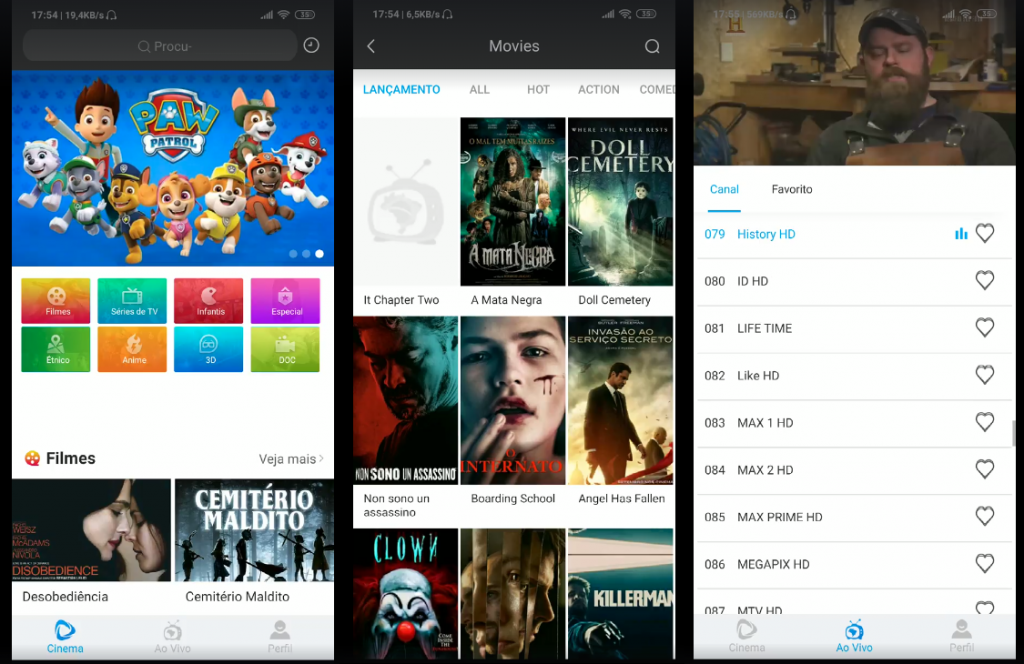Open the It Chapter Two placeholder poster
The image size is (1024, 664).
coord(406,202)
